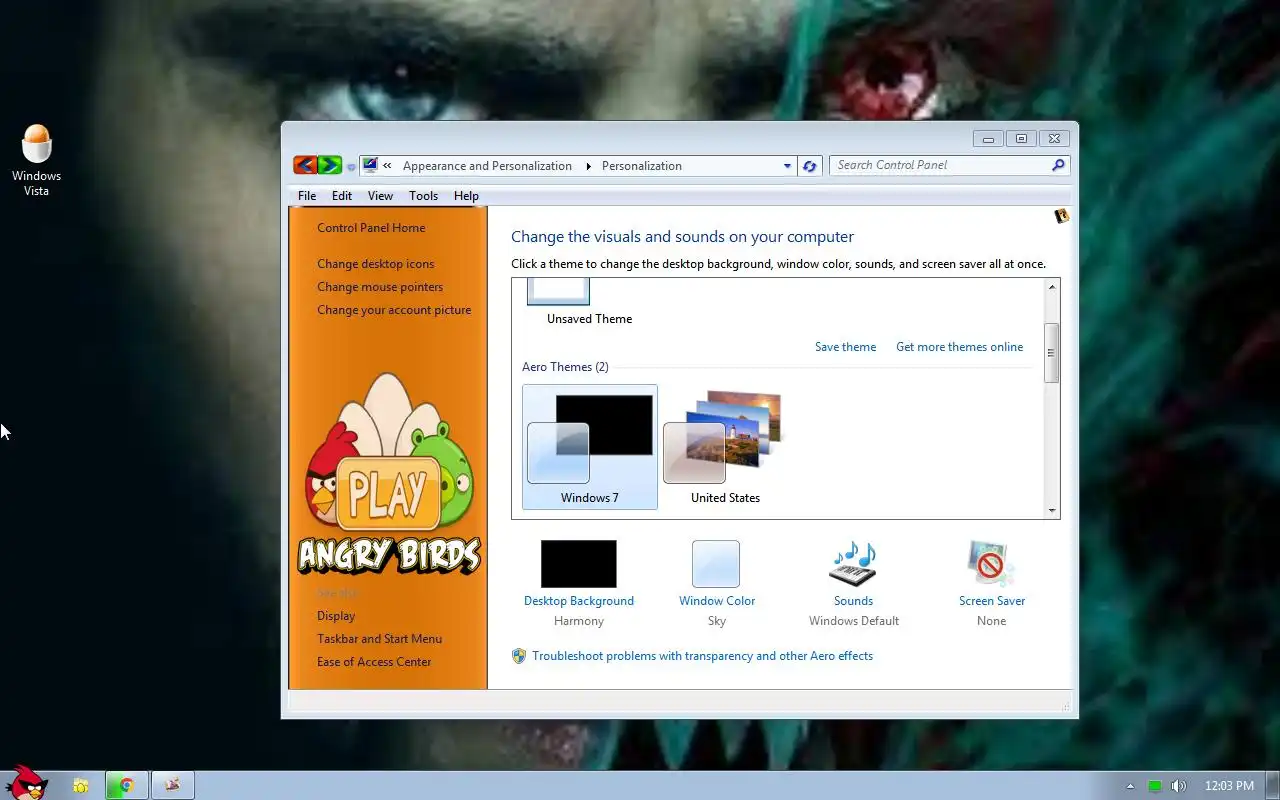Open the Windows Vista desktop shortcut
Image resolution: width=1280 pixels, height=800 pixels.
pos(37,159)
